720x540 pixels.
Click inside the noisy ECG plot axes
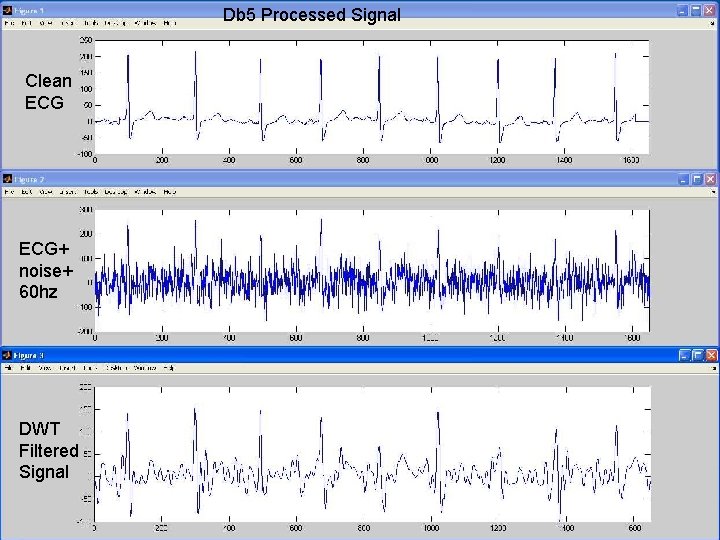372,270
